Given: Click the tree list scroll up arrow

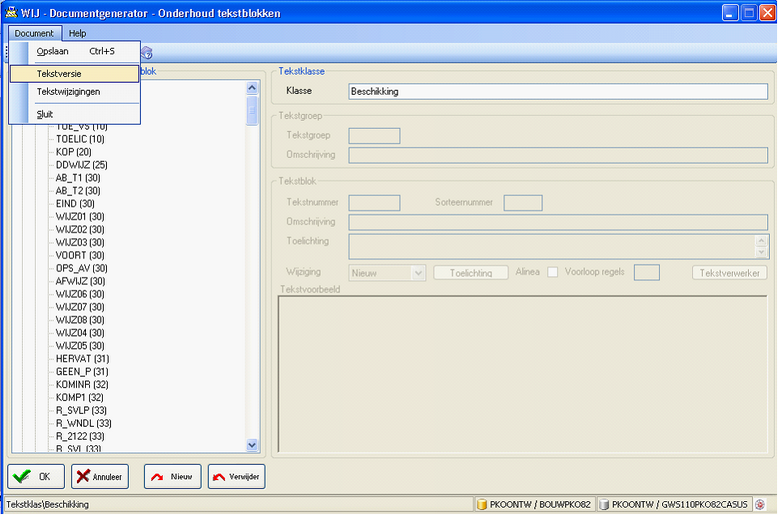Looking at the screenshot, I should click(x=252, y=88).
